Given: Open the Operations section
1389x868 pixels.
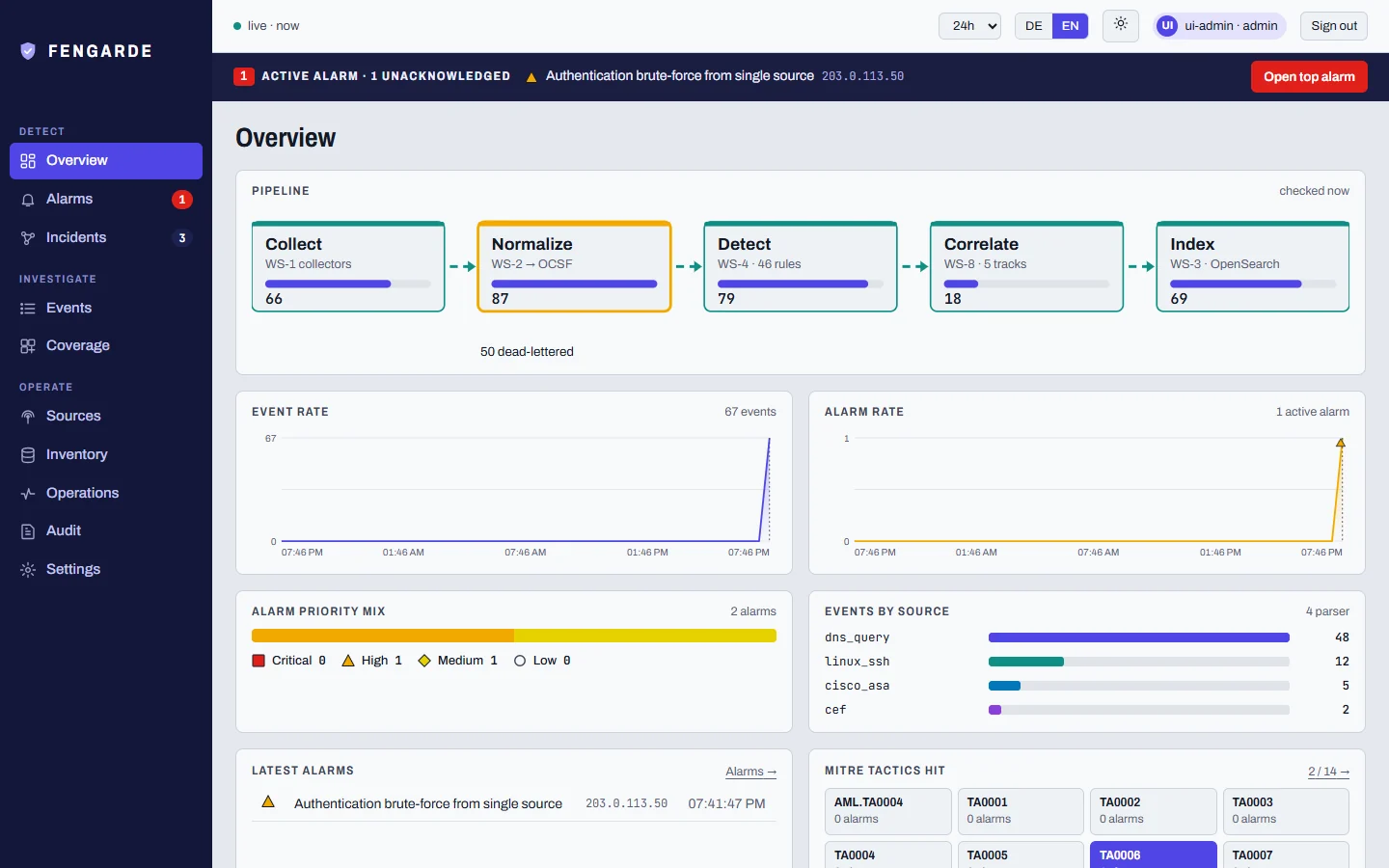Looking at the screenshot, I should pos(106,494).
